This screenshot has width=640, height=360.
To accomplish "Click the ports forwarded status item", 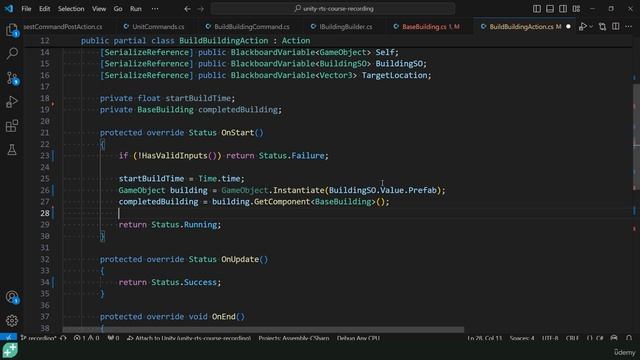I will pyautogui.click(x=113, y=338).
